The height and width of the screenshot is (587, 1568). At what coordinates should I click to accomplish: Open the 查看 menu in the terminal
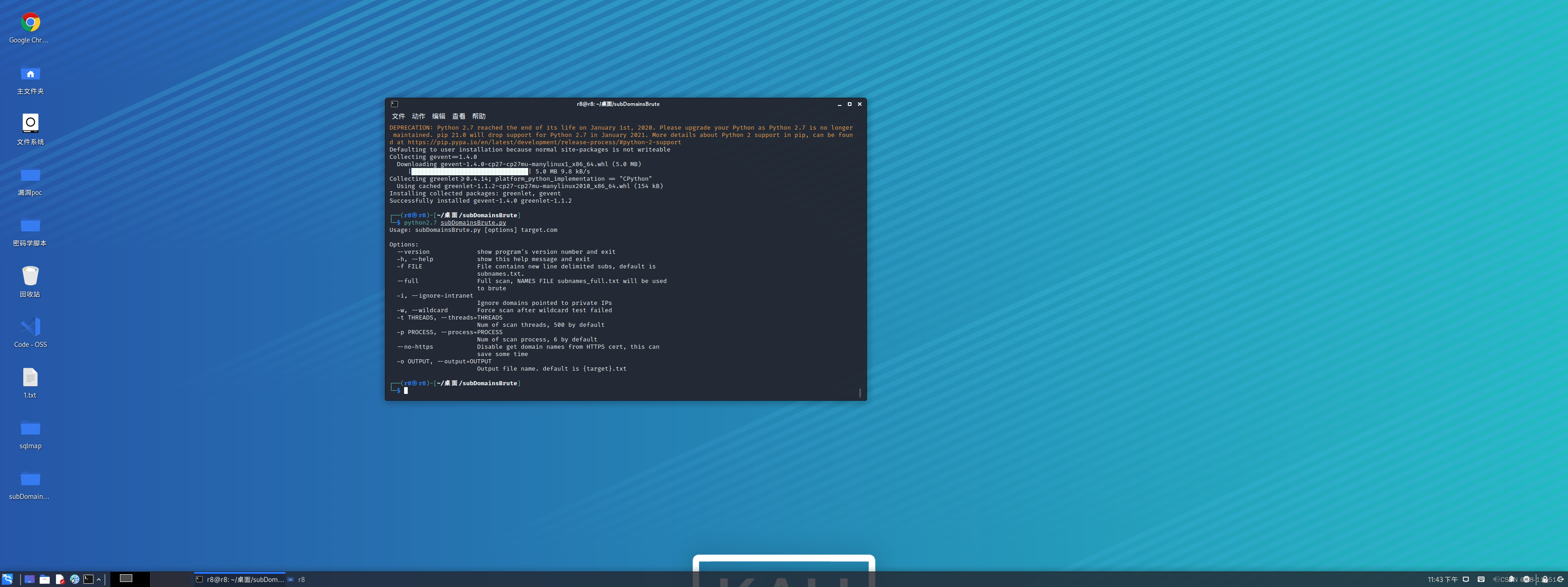458,115
